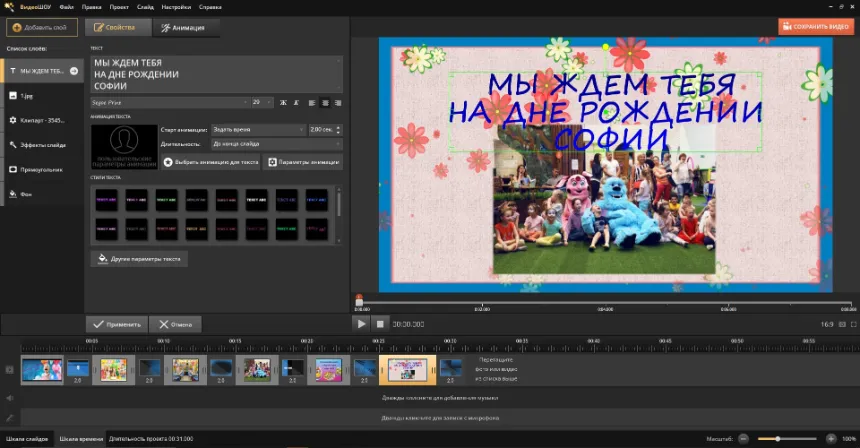Viewport: 860px width, 448px height.
Task: Toggle italic (К) text formatting
Action: coord(296,102)
